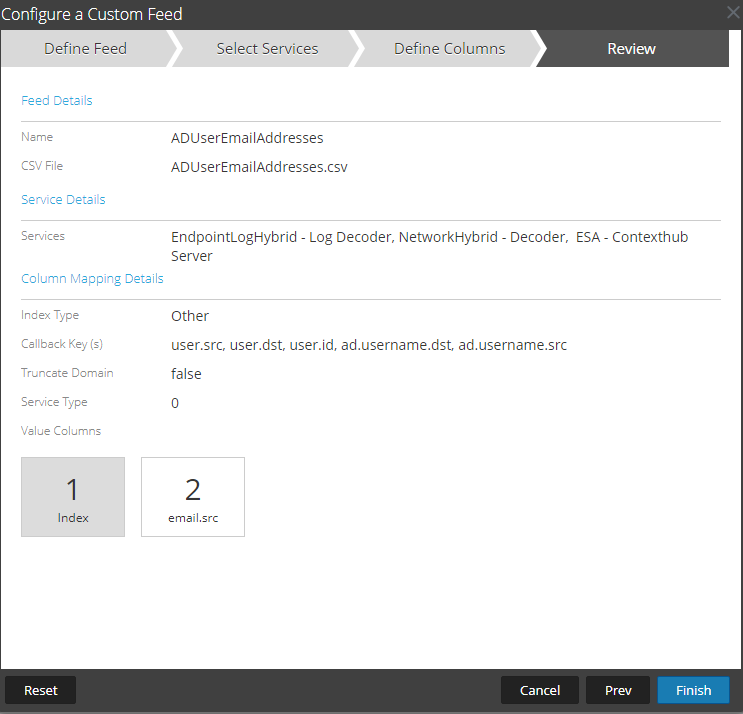
Task: Click the feed name ADUserEmailAddresses value
Action: (x=247, y=138)
